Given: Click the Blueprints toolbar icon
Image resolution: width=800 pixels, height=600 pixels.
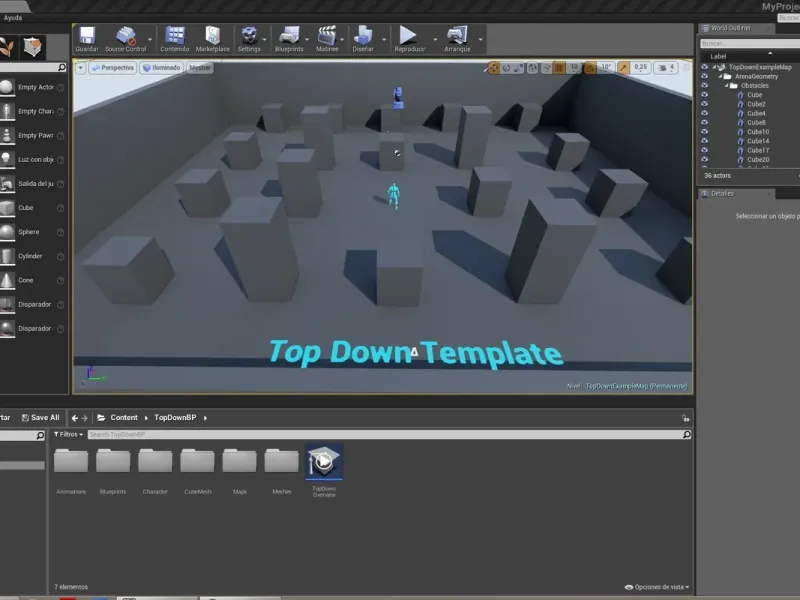Looking at the screenshot, I should click(289, 39).
